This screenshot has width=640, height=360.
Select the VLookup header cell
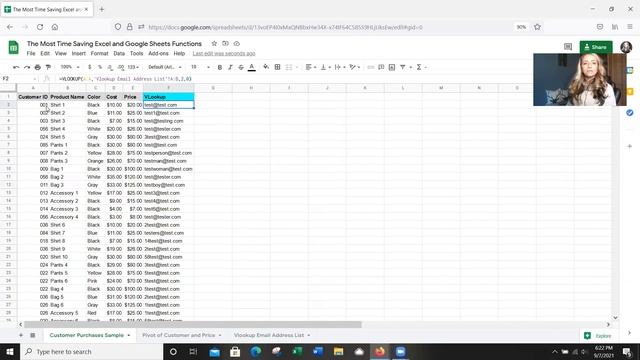tap(169, 97)
